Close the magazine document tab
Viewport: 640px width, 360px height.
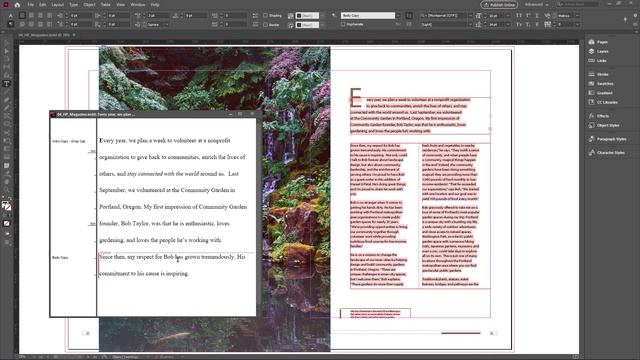click(74, 35)
